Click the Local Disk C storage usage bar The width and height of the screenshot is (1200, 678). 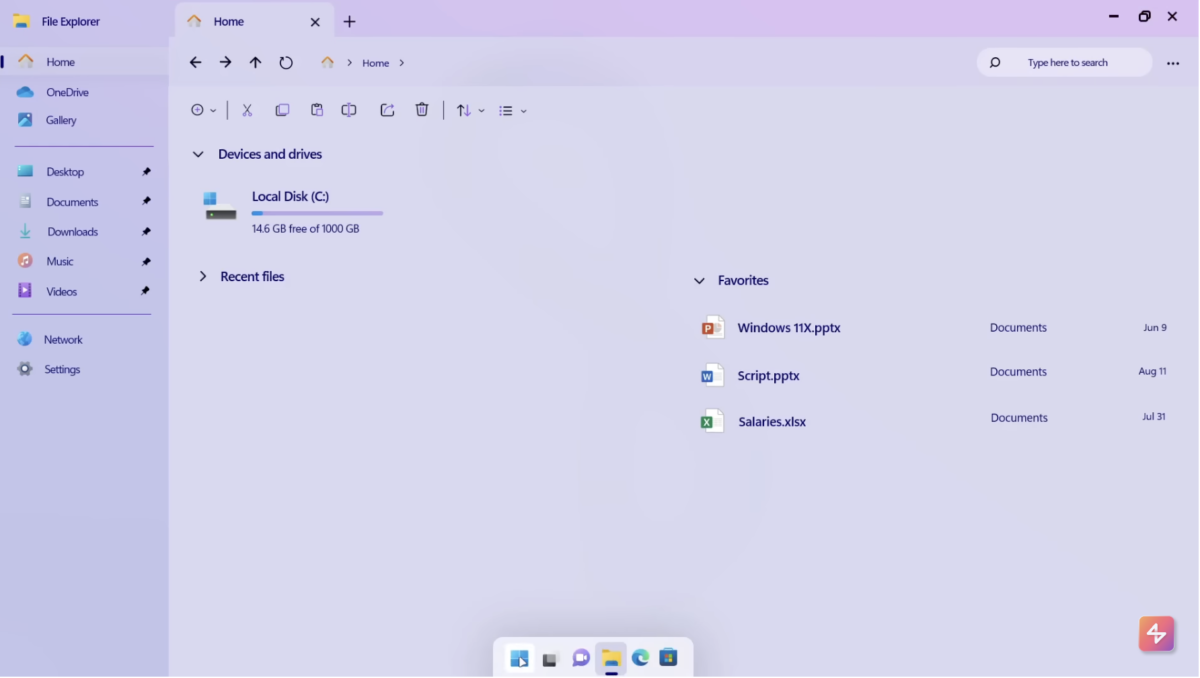pyautogui.click(x=316, y=212)
